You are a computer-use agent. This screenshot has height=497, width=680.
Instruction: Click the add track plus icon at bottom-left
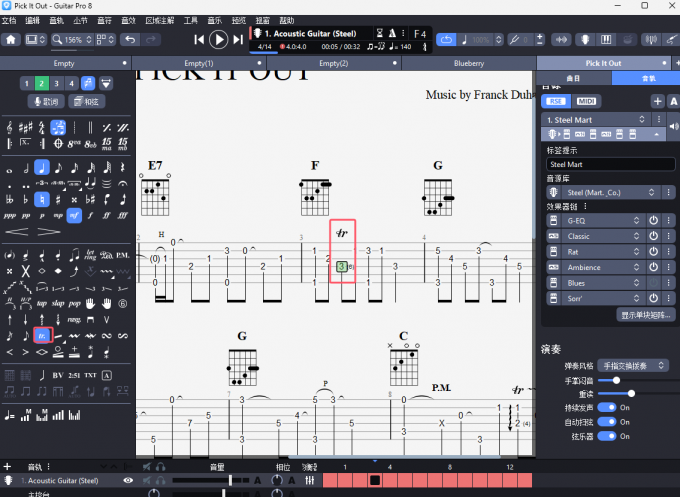8,467
